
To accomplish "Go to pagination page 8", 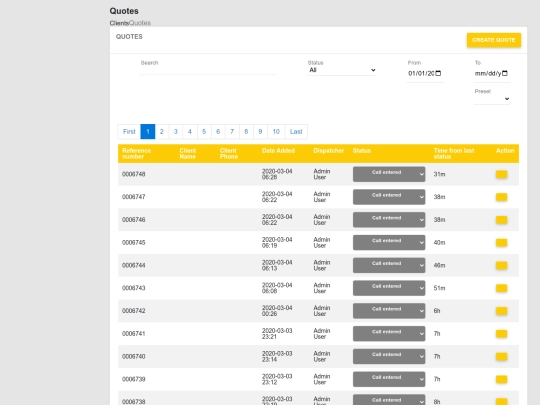I will (246, 132).
